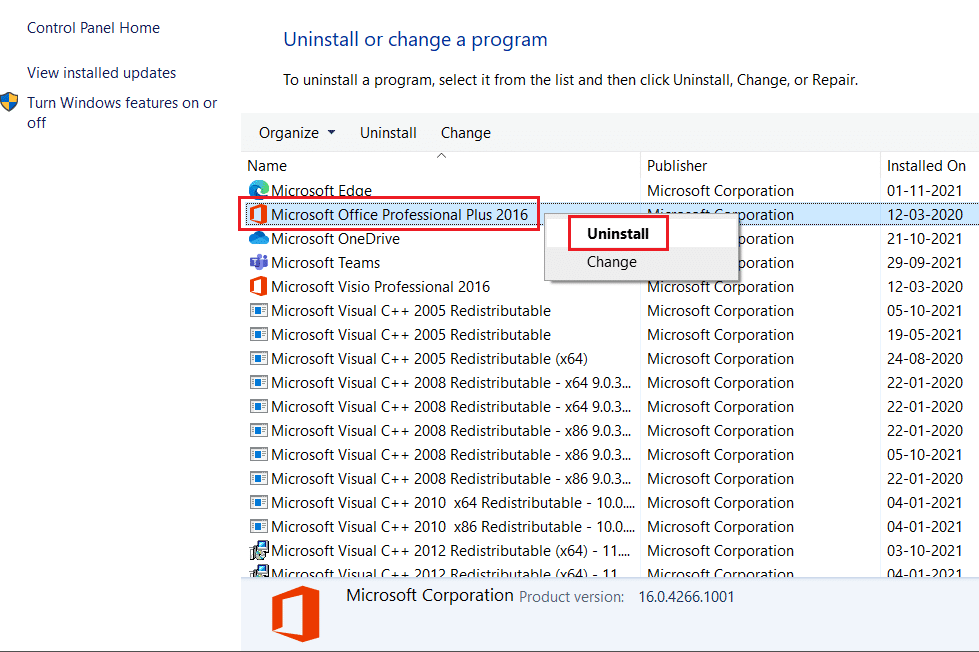Click the Microsoft Visio Professional 2016 icon

pyautogui.click(x=259, y=286)
